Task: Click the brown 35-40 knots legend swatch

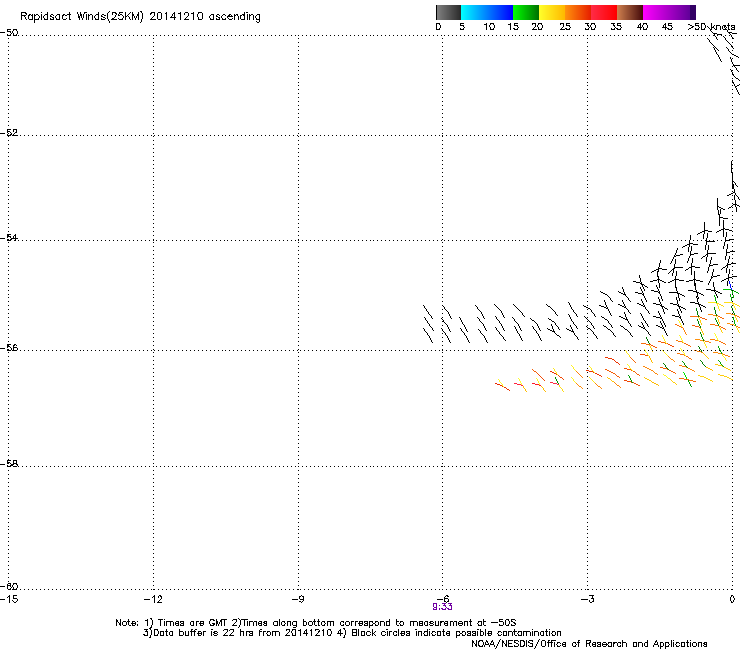Action: click(x=630, y=12)
